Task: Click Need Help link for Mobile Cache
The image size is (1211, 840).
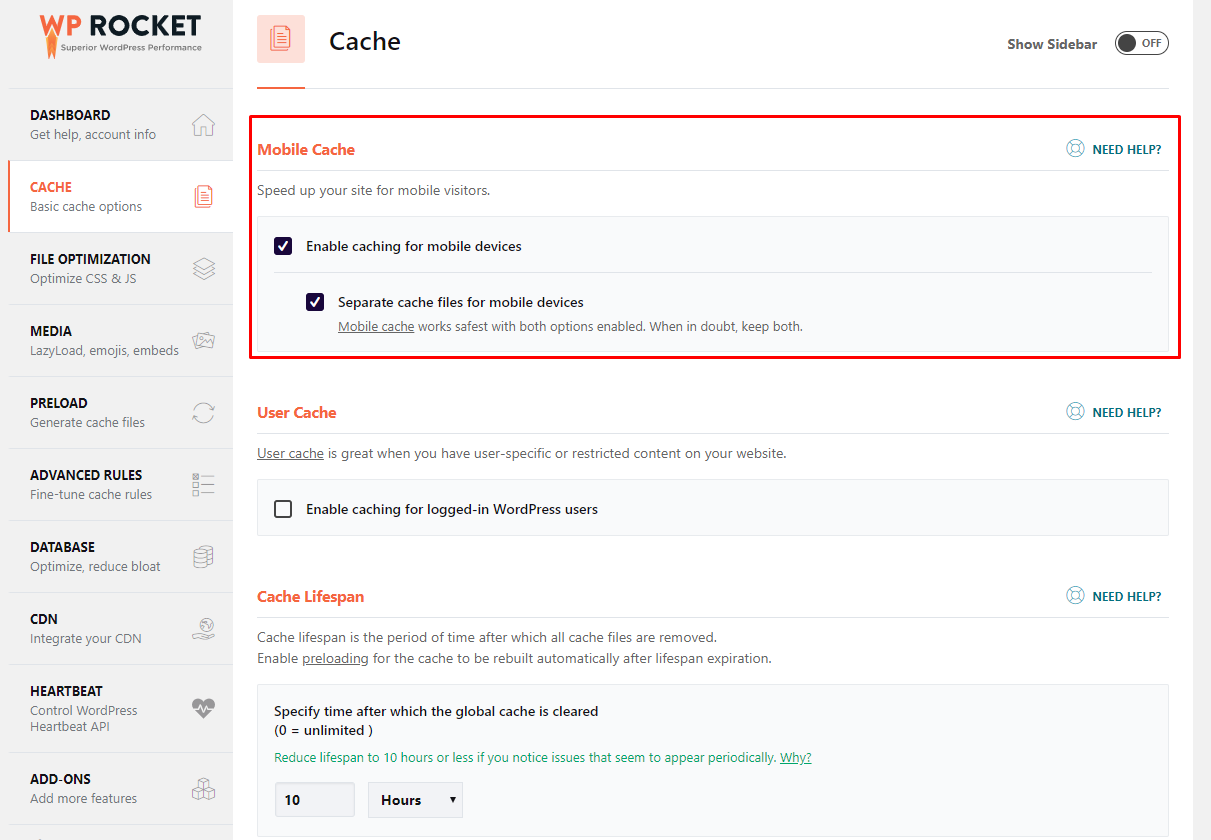Action: point(1127,150)
